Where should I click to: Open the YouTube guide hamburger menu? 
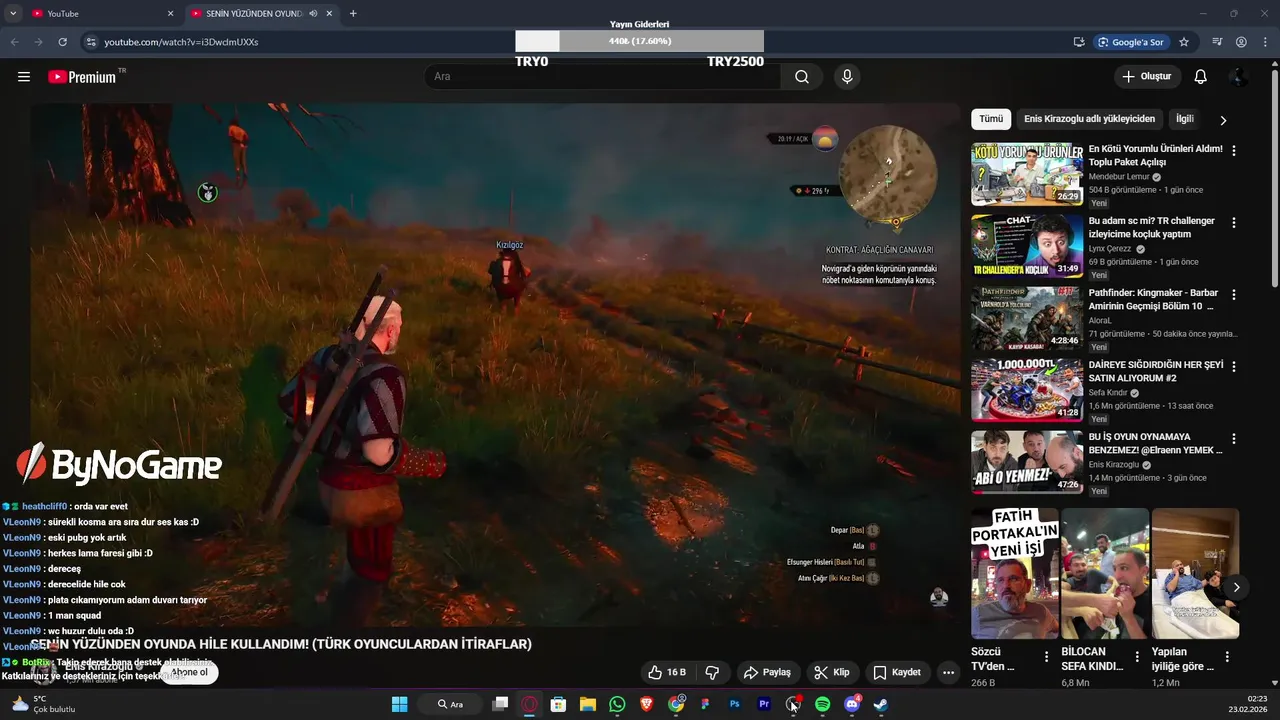pos(24,77)
